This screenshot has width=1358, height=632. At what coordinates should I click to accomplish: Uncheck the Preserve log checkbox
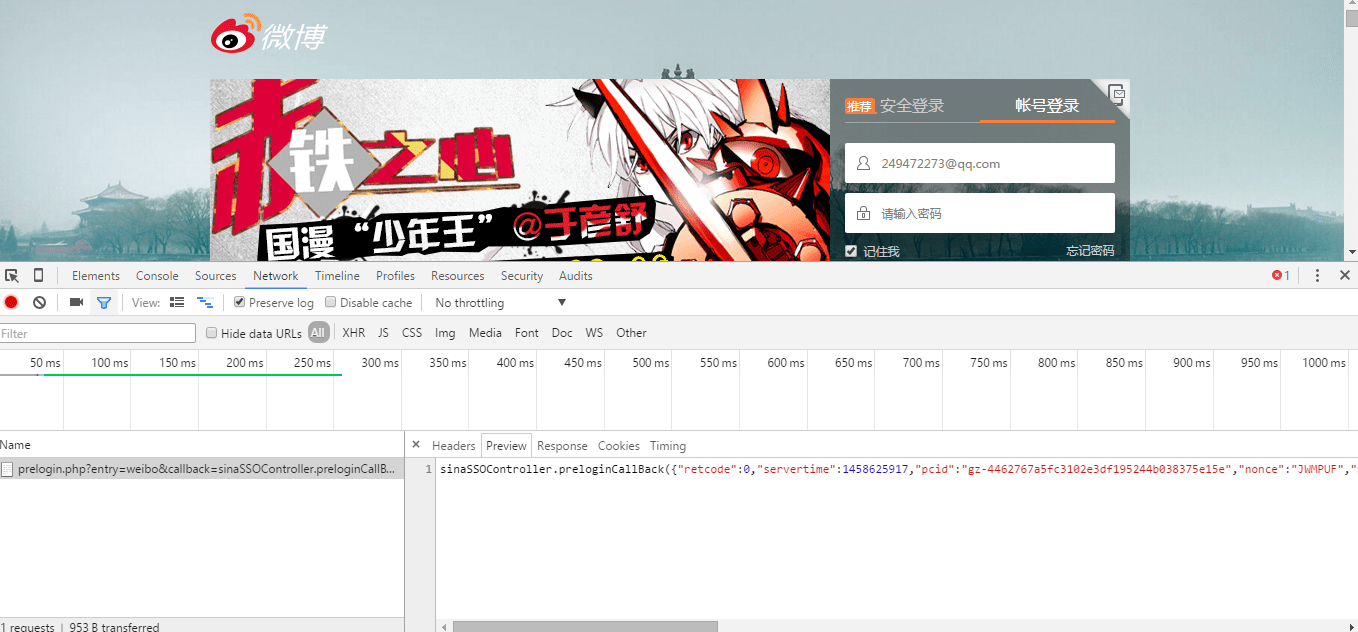240,303
